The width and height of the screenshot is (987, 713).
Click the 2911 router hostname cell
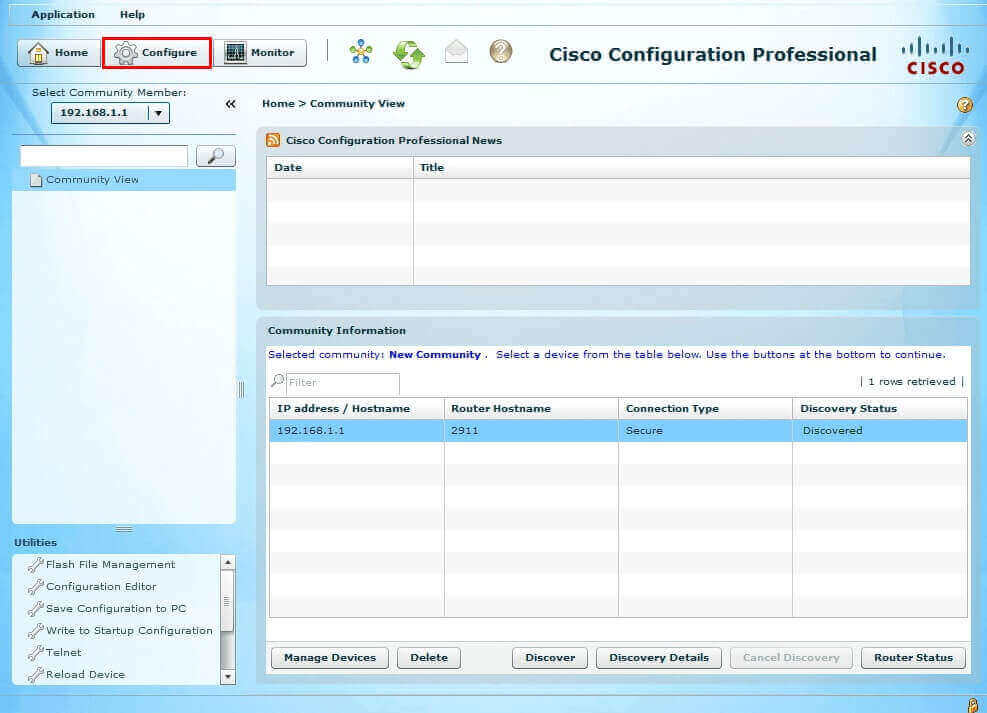(x=531, y=431)
